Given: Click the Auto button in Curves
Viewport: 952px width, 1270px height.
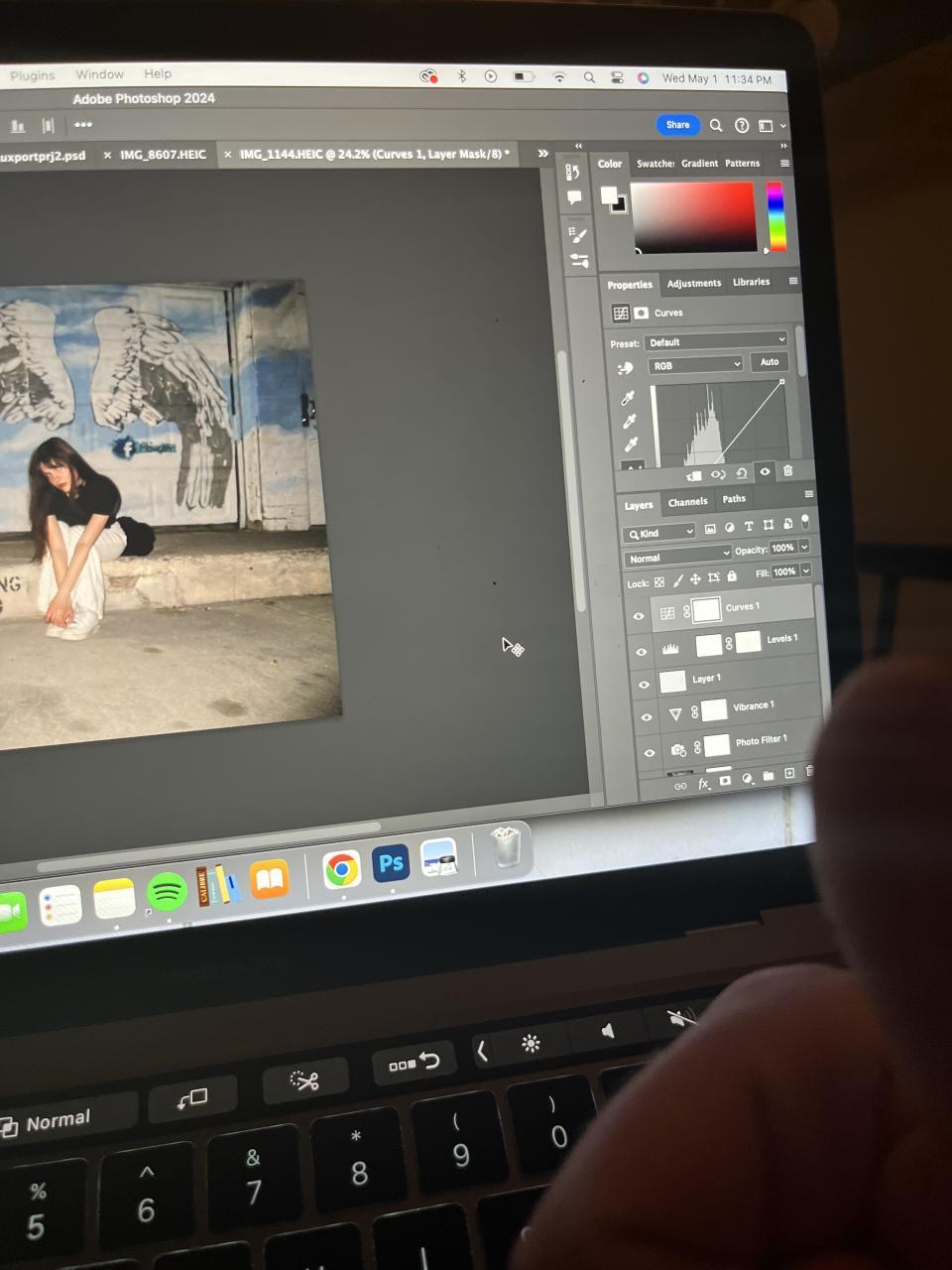Looking at the screenshot, I should (x=770, y=362).
